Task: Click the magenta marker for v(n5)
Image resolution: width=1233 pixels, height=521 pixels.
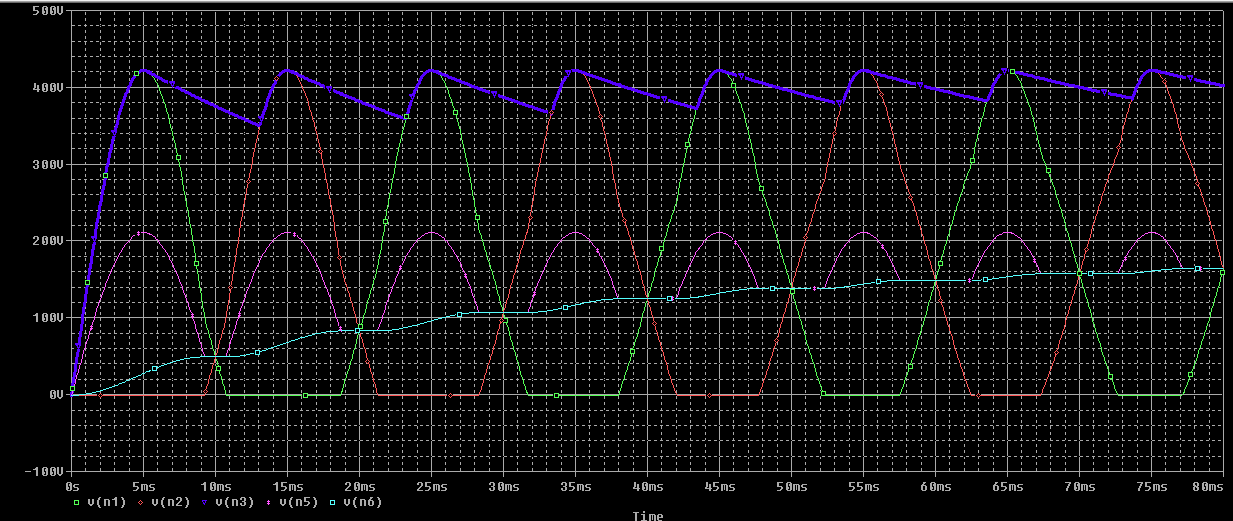Action: pyautogui.click(x=268, y=501)
